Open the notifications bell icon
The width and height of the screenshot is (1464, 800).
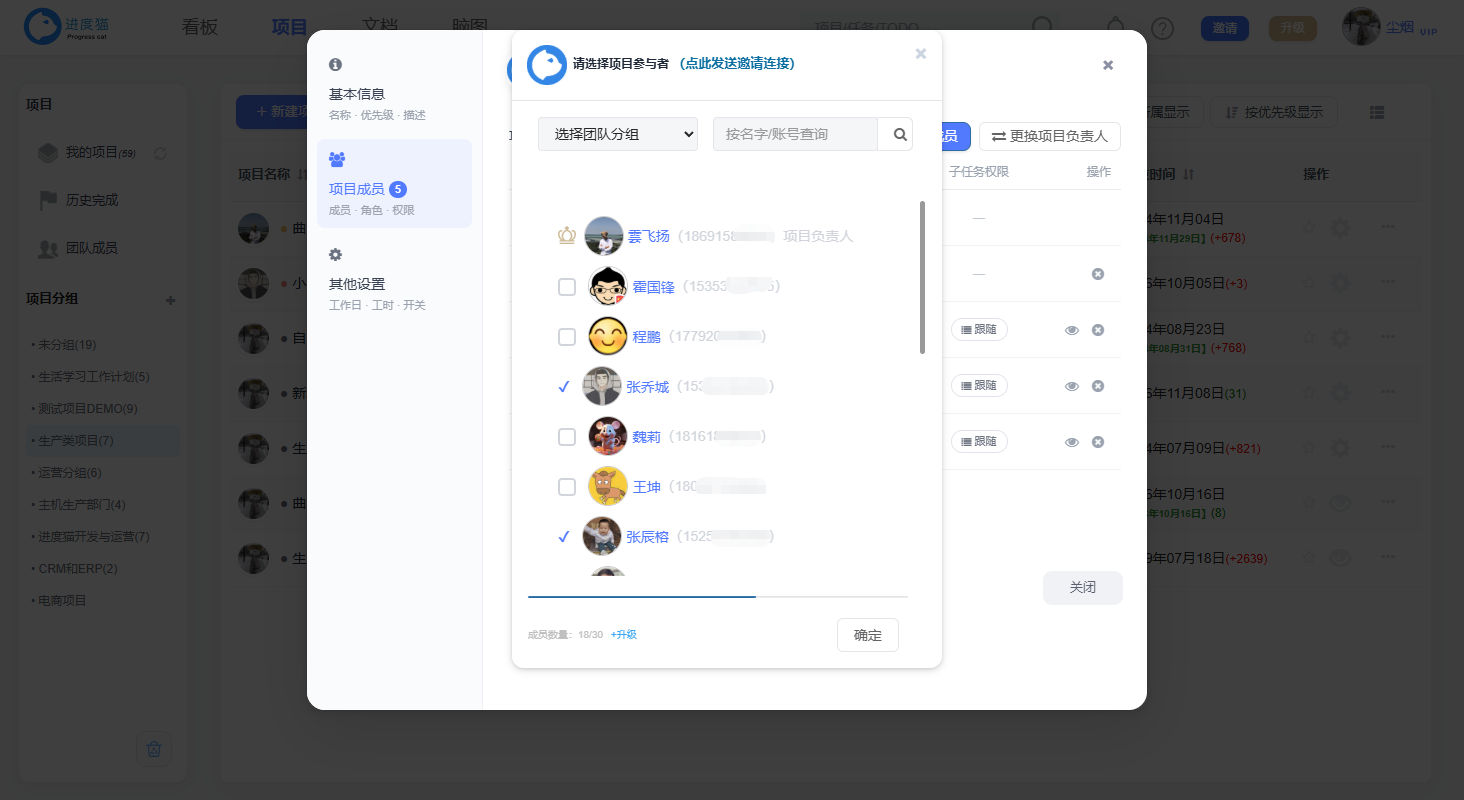click(1117, 27)
